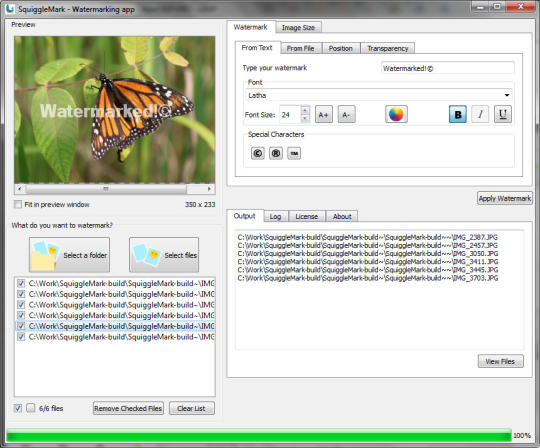Screen dimensions: 540x448
Task: Open the Position tab
Action: click(x=341, y=49)
